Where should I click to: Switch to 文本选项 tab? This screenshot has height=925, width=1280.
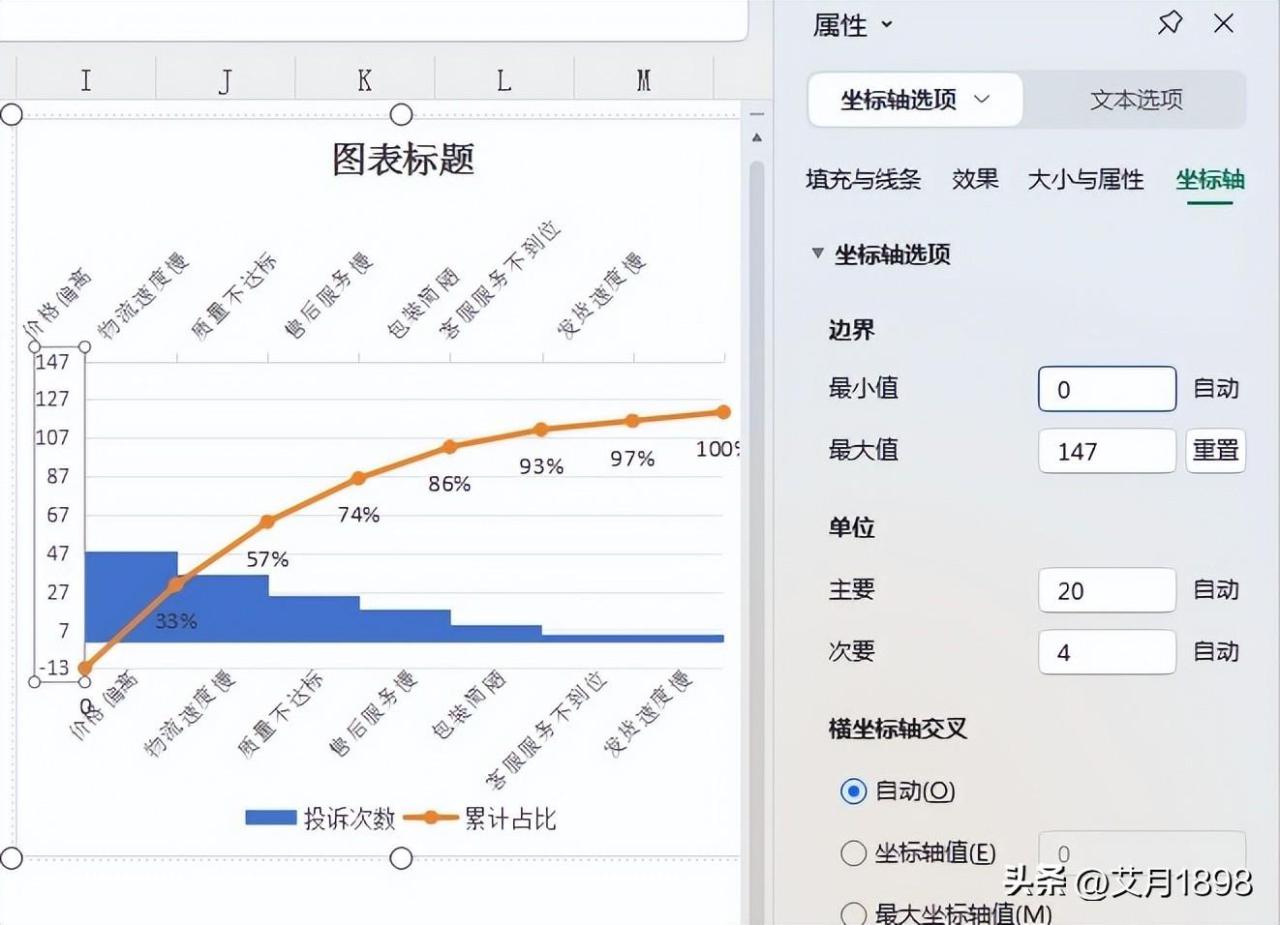[x=1136, y=99]
